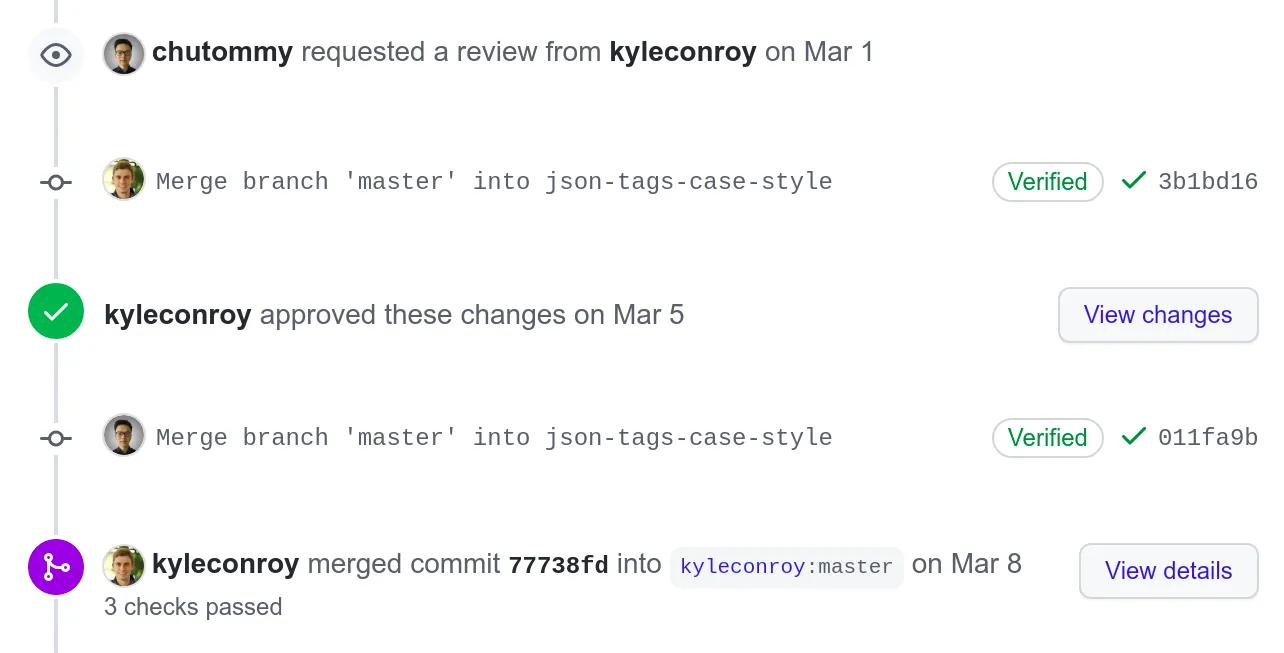Click the avatar beside the 3b1bd16 merge commit
This screenshot has height=653, width=1284.
click(124, 179)
